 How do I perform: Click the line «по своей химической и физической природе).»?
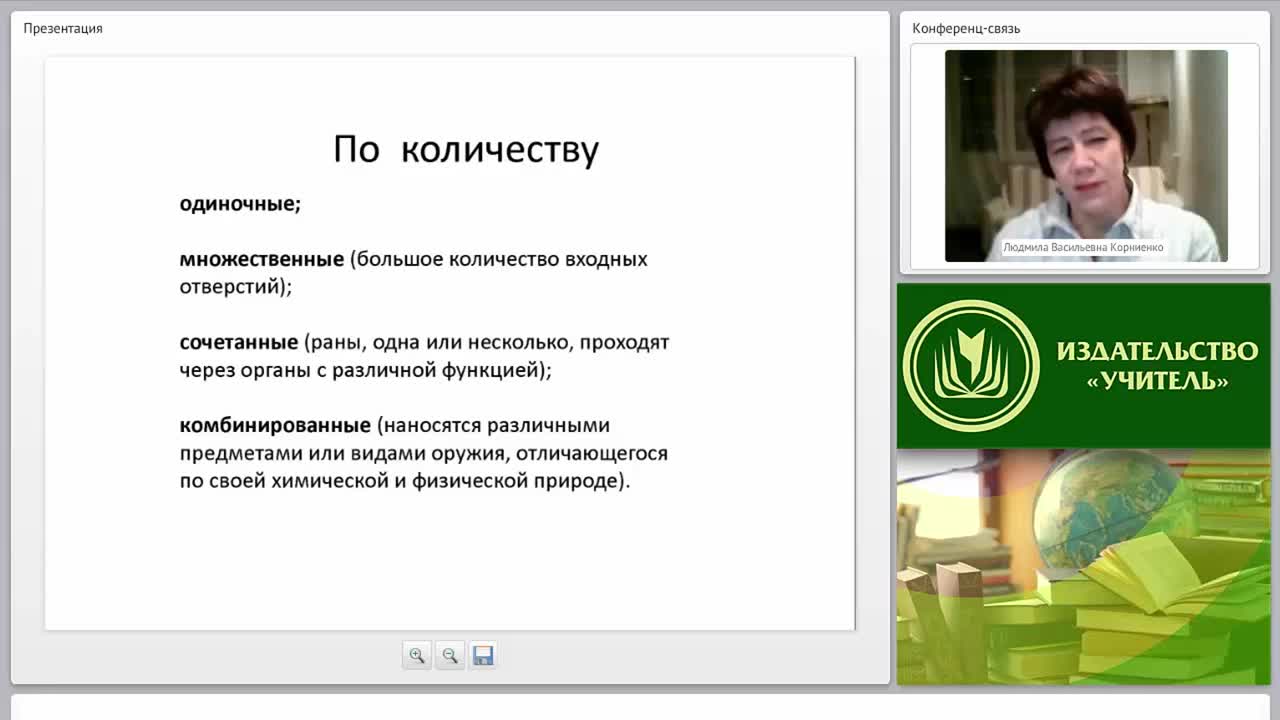(x=405, y=481)
